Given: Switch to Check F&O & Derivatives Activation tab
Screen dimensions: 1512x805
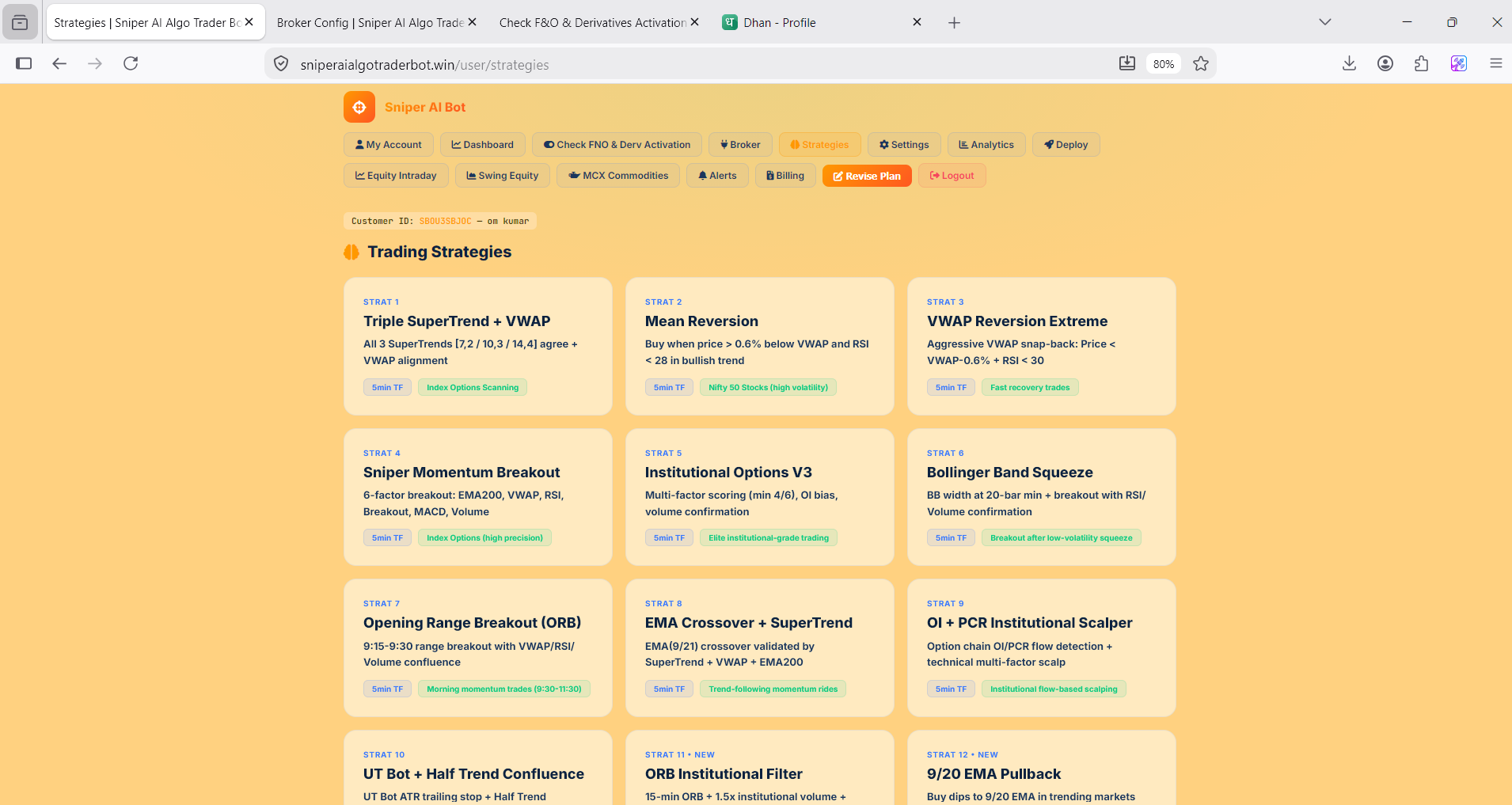Looking at the screenshot, I should (593, 23).
